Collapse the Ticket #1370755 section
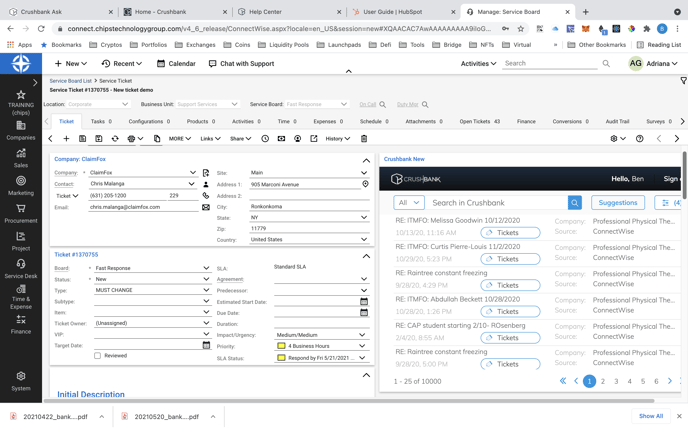Screen dimensions: 688x430 click(x=366, y=256)
